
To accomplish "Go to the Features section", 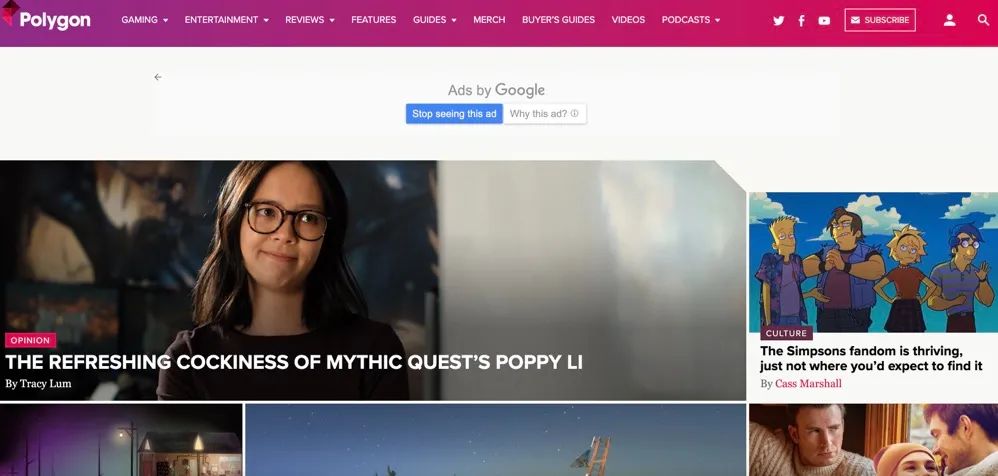I will pyautogui.click(x=374, y=20).
